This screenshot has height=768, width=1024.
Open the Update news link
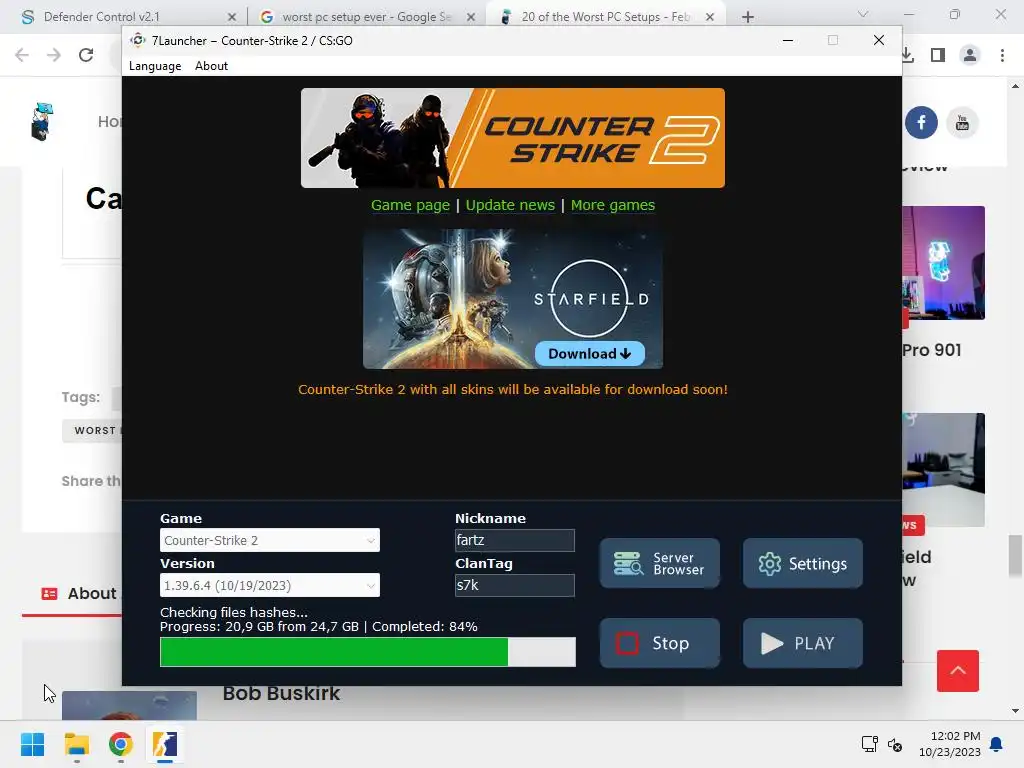point(510,205)
